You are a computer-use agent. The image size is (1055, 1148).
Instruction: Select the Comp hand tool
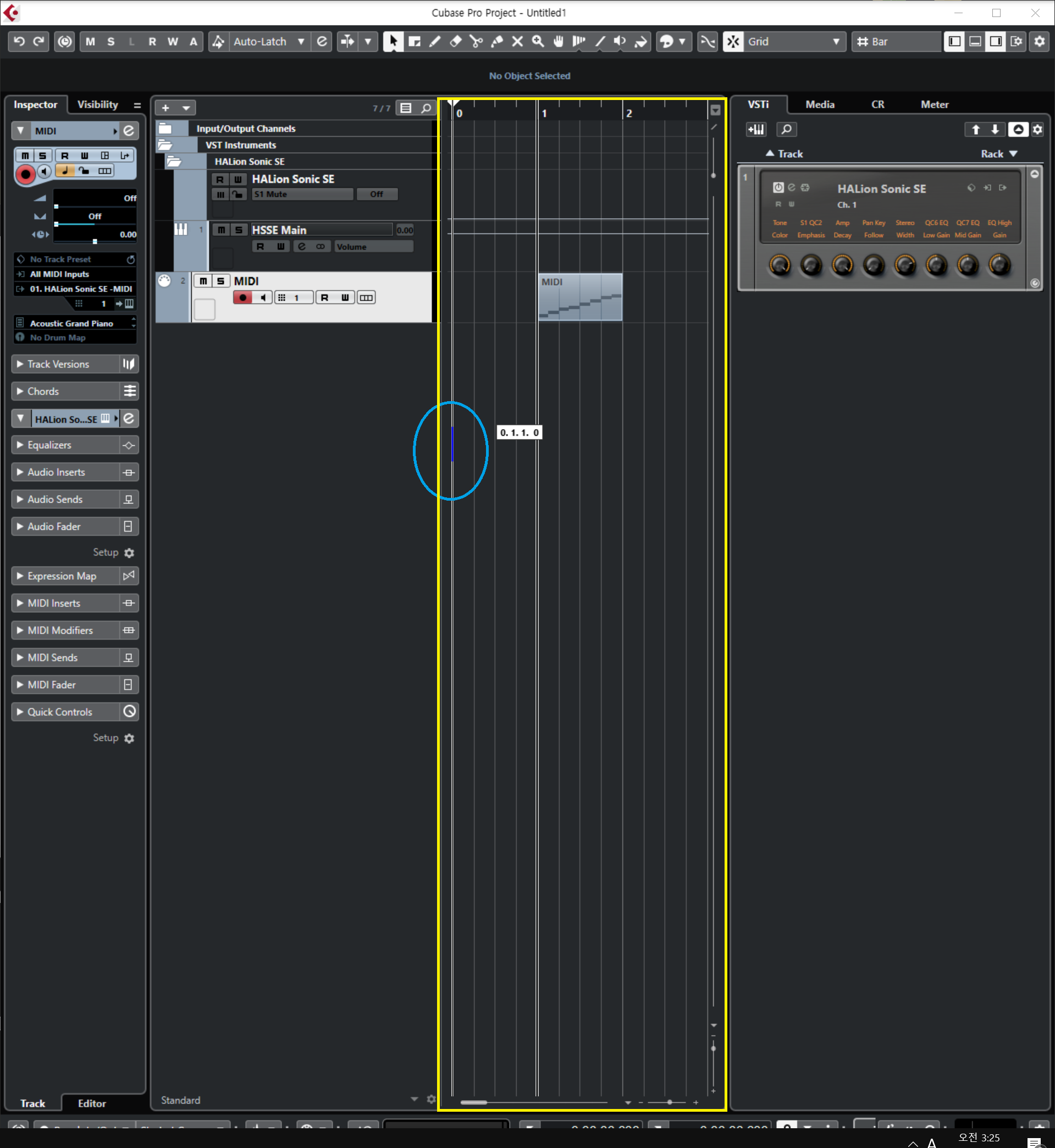coord(559,42)
